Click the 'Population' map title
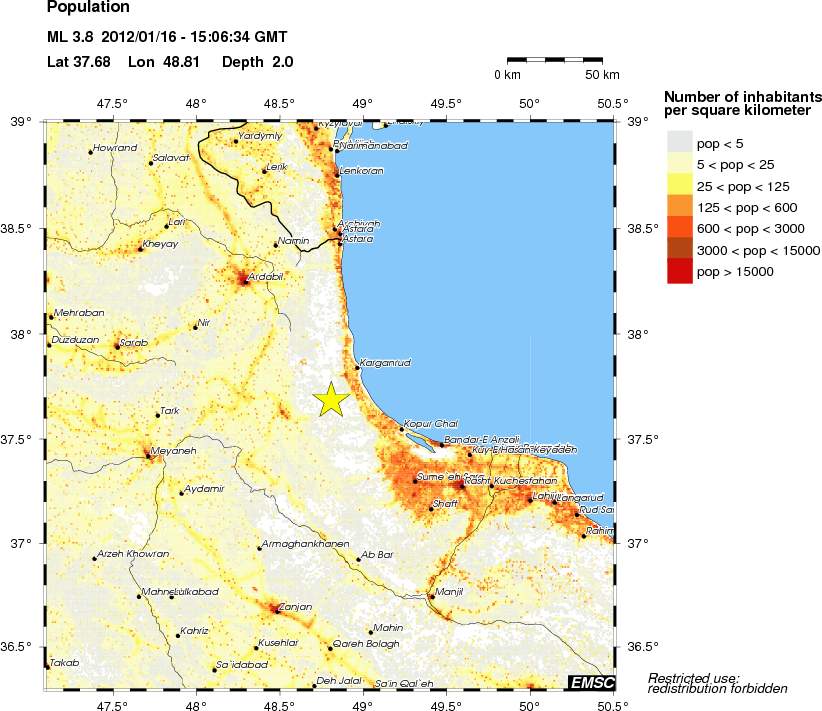The height and width of the screenshot is (711, 822). 88,7
